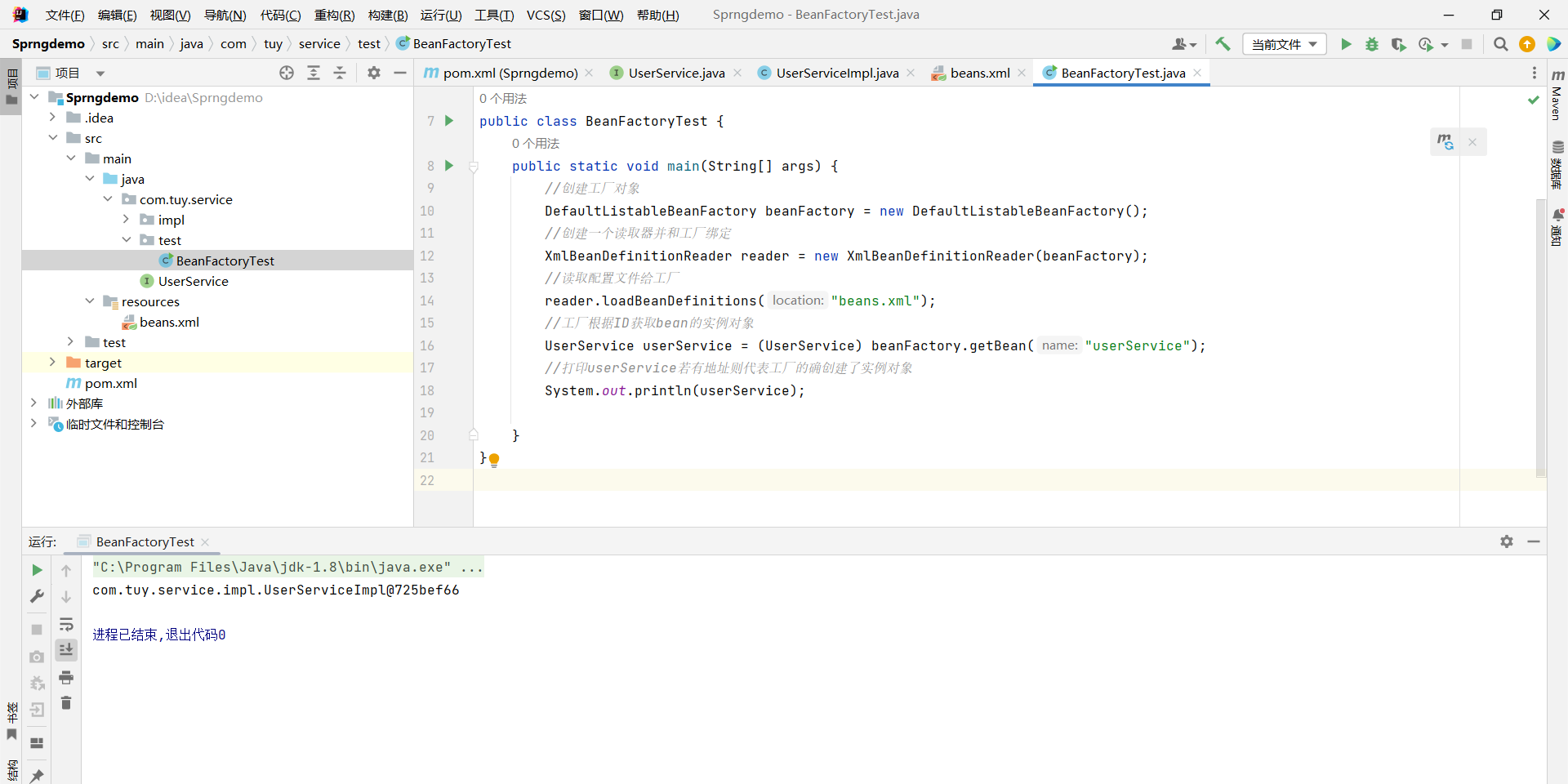This screenshot has height=784, width=1568.
Task: Toggle the fold end marker on line 20
Action: point(473,435)
